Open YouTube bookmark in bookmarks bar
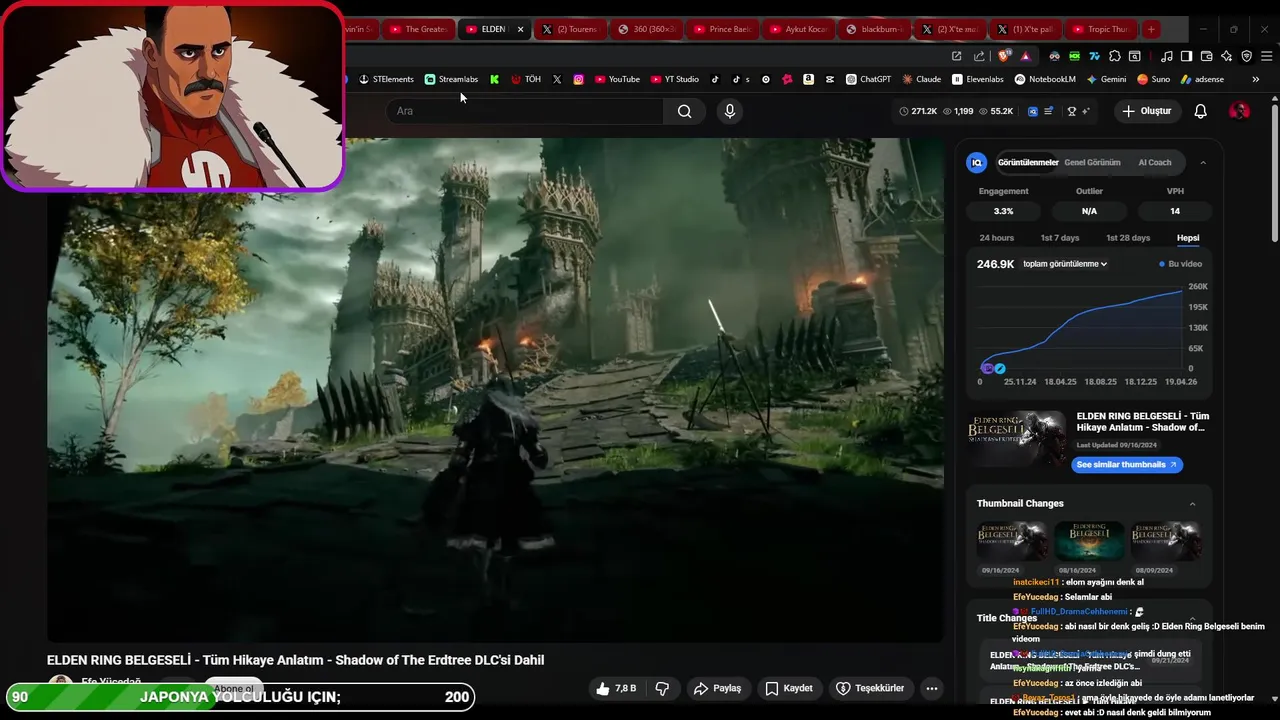 (x=617, y=79)
